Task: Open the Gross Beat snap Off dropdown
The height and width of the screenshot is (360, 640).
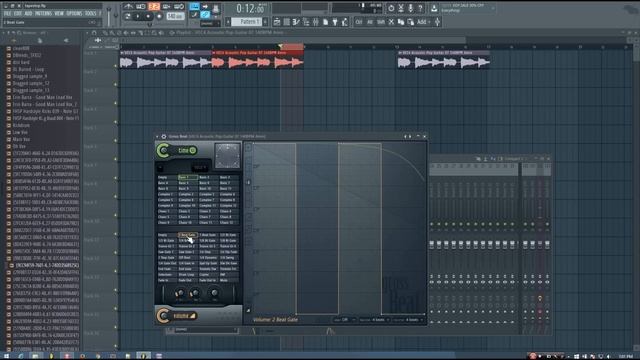Action: tap(346, 320)
